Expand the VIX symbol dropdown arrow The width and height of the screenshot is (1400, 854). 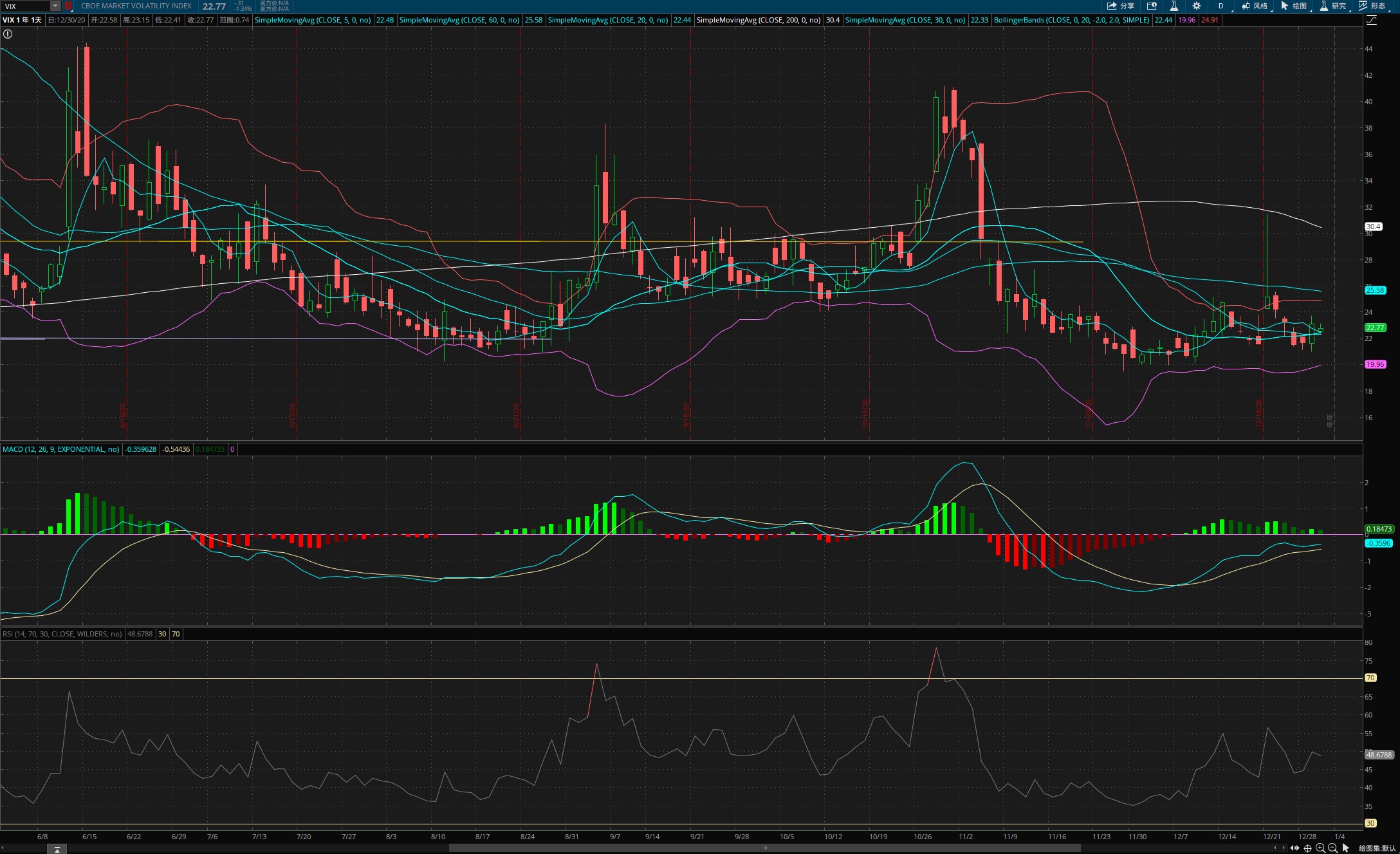coord(55,6)
